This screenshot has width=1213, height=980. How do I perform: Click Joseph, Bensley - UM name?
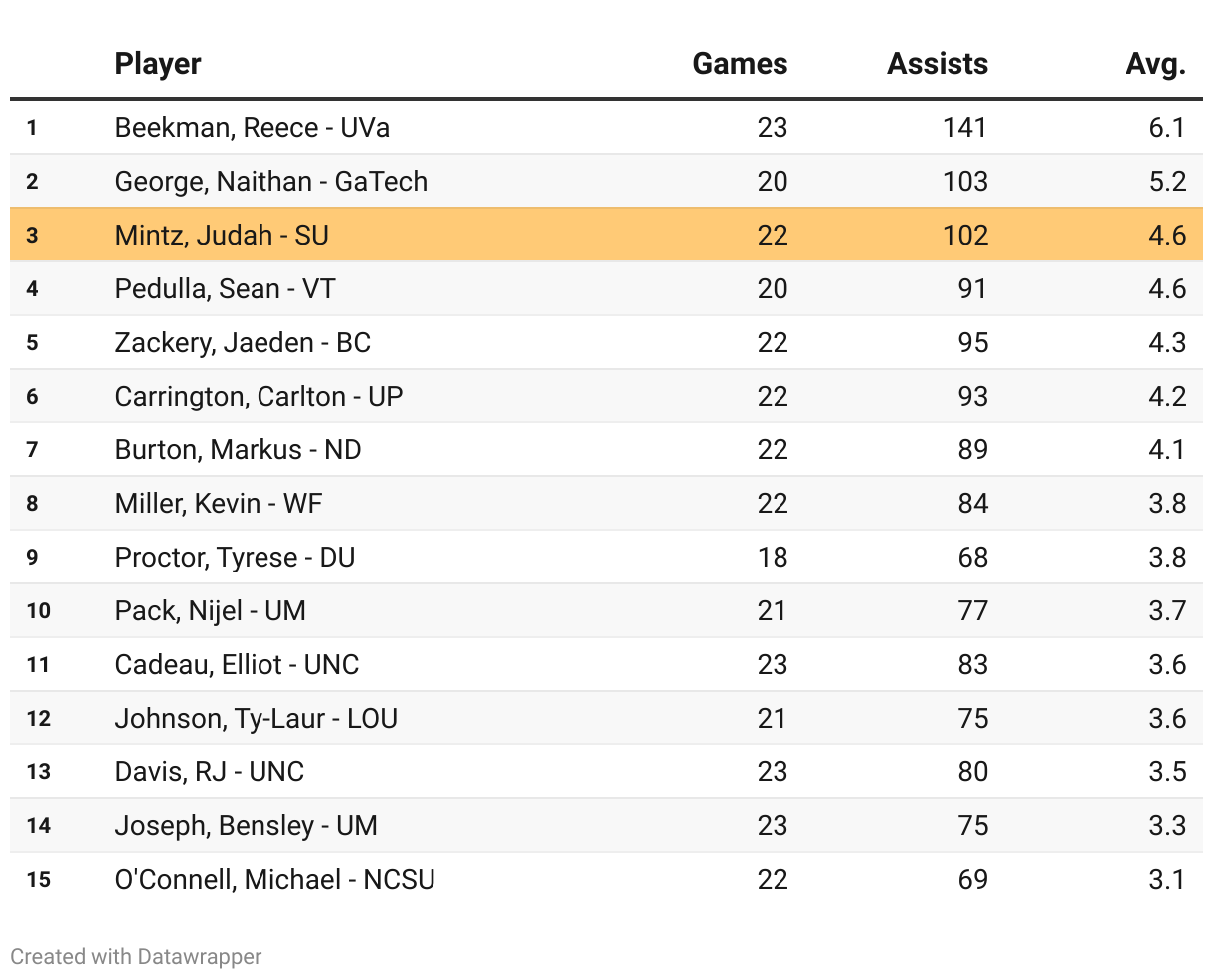[246, 826]
